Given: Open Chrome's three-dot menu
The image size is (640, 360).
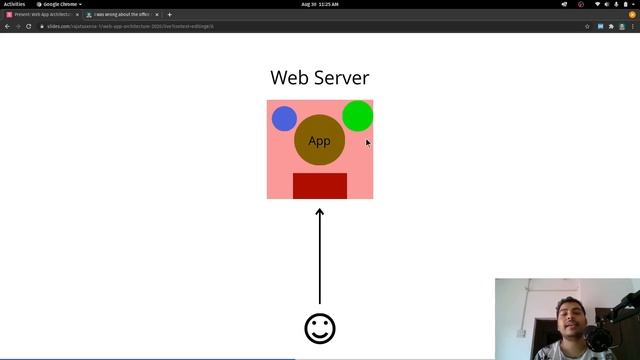Looking at the screenshot, I should (x=633, y=27).
